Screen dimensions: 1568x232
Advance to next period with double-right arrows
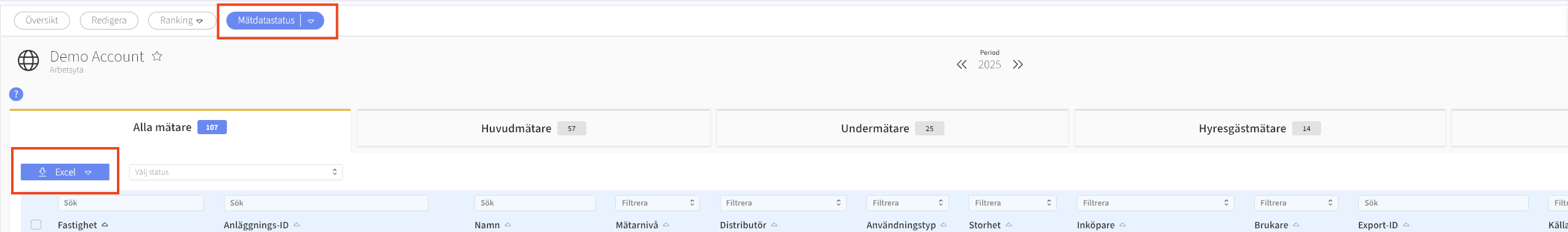point(1018,65)
